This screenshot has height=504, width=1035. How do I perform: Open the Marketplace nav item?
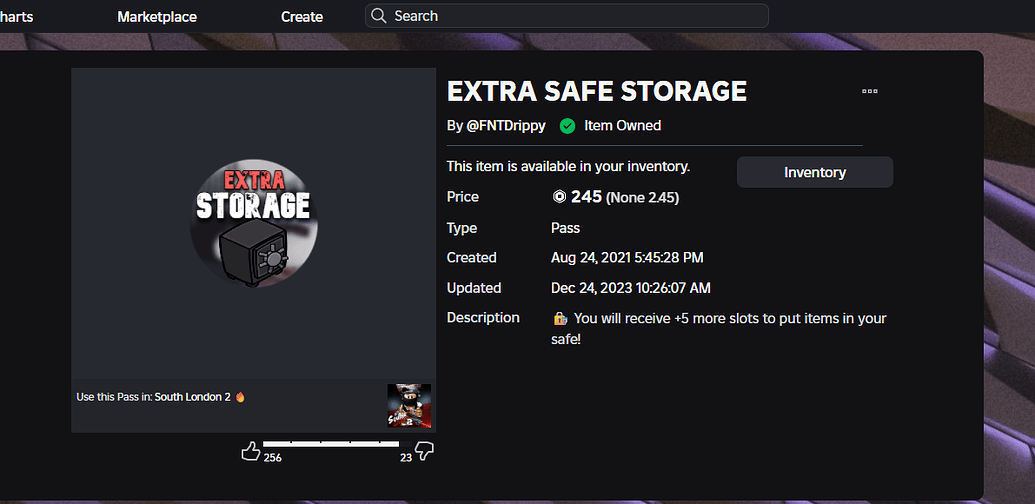pyautogui.click(x=157, y=16)
